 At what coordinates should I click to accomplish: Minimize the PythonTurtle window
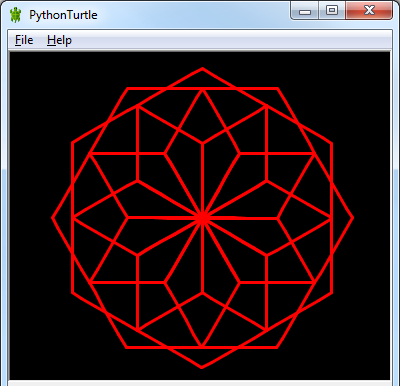(x=305, y=11)
